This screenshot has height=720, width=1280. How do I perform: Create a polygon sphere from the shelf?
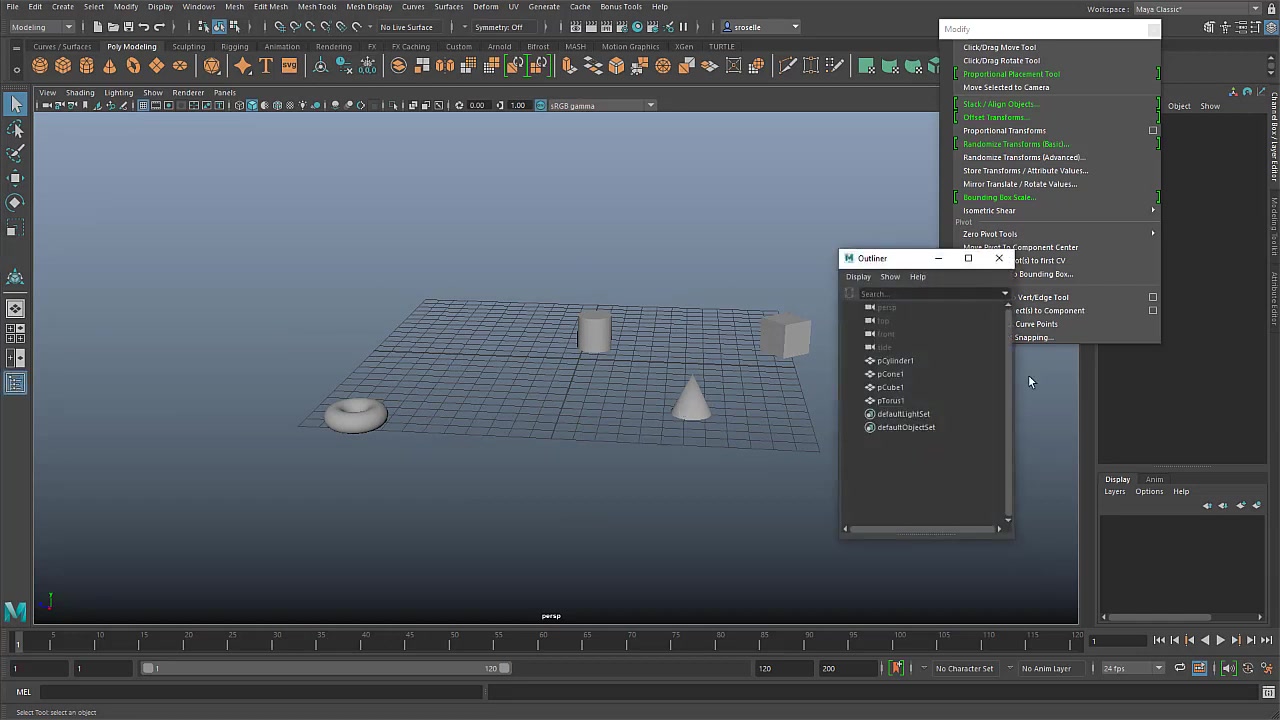[x=39, y=66]
